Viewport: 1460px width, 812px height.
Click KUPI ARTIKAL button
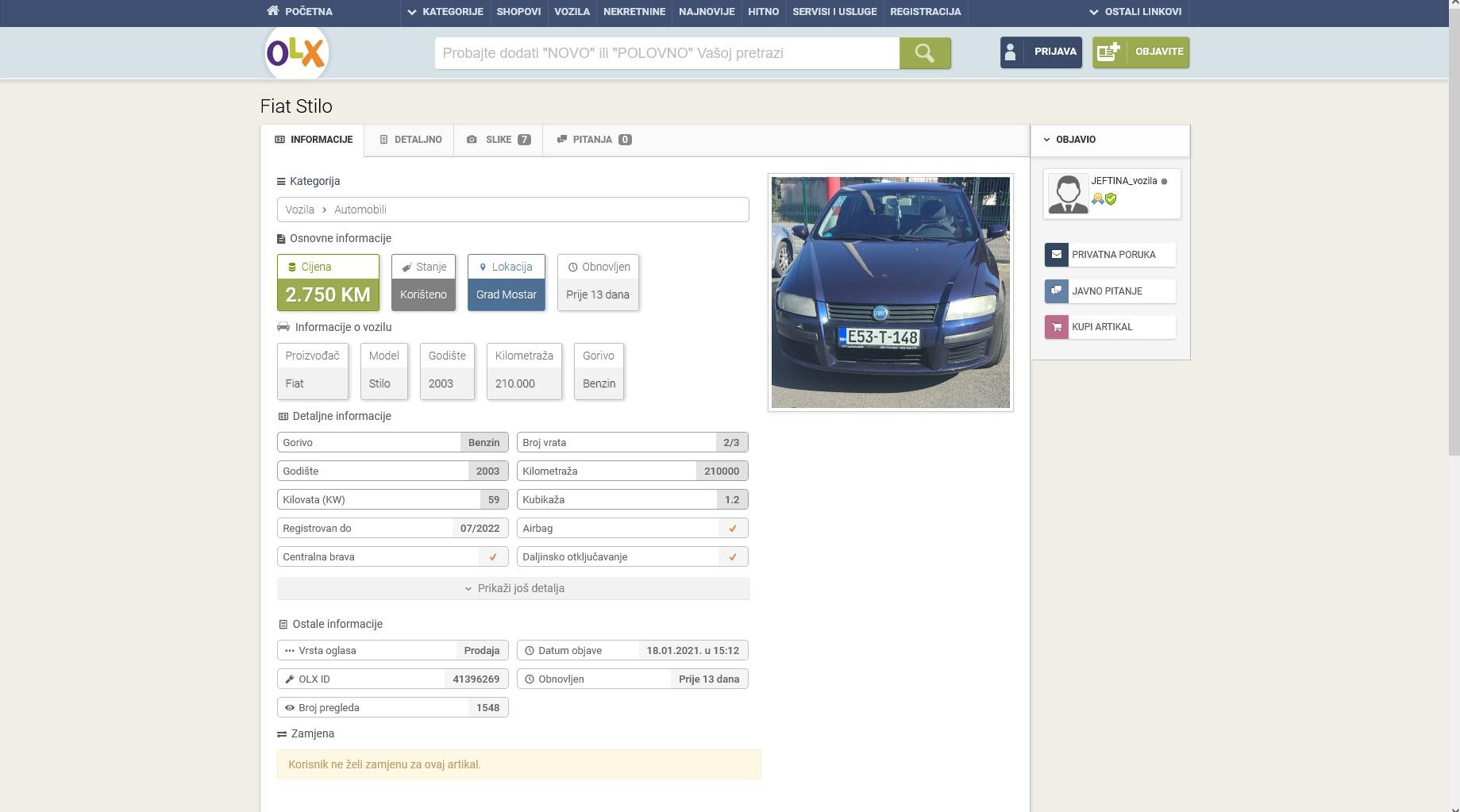click(x=1110, y=327)
